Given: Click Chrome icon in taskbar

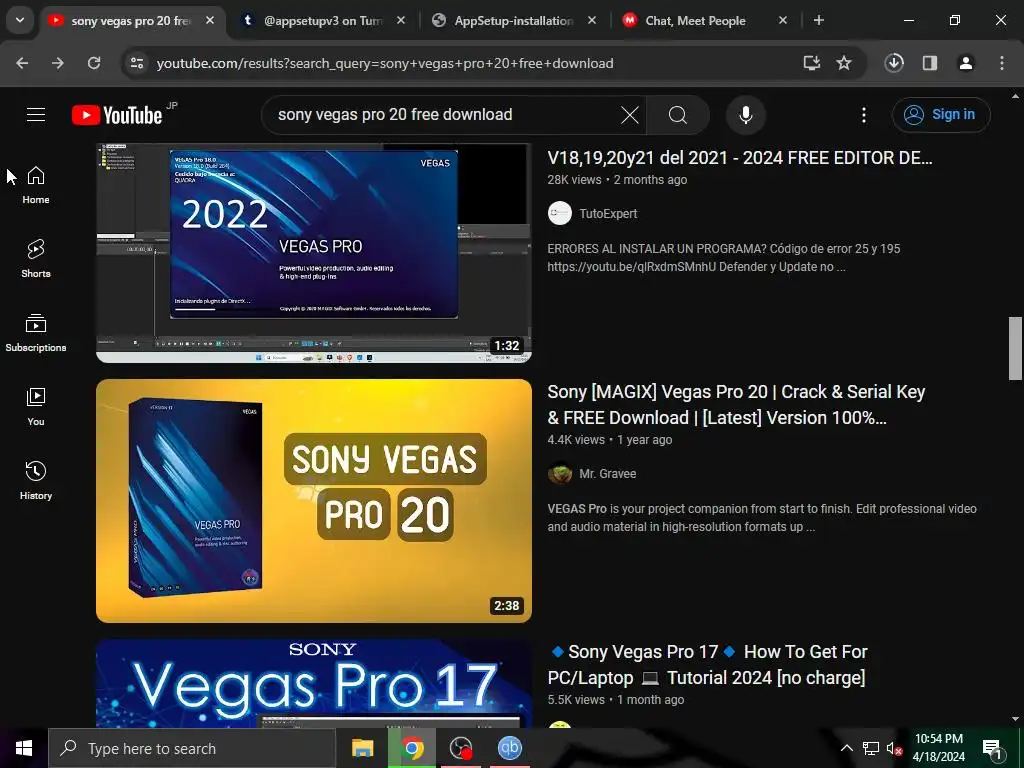Looking at the screenshot, I should tap(412, 748).
